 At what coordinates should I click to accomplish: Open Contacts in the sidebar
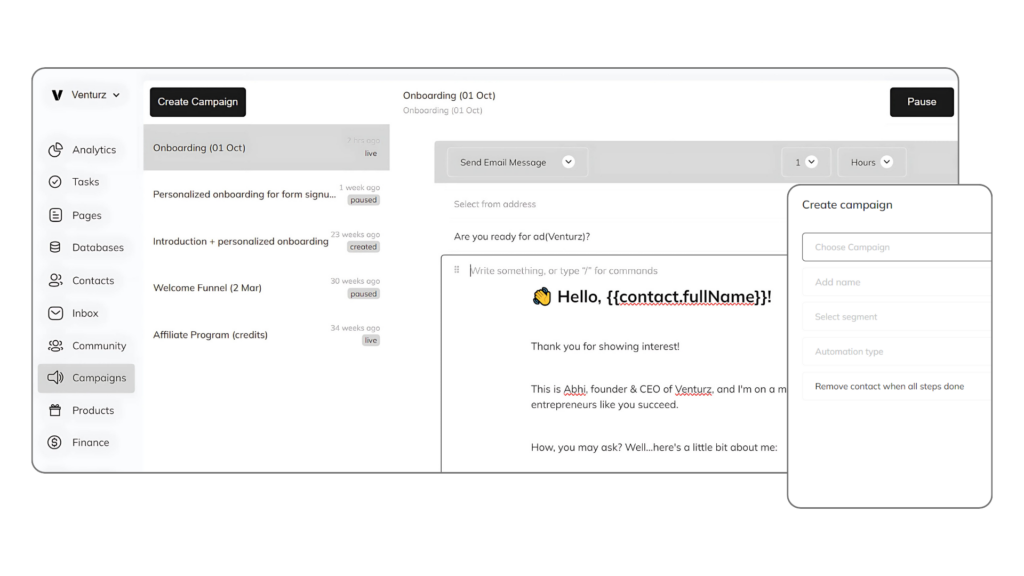coord(86,280)
